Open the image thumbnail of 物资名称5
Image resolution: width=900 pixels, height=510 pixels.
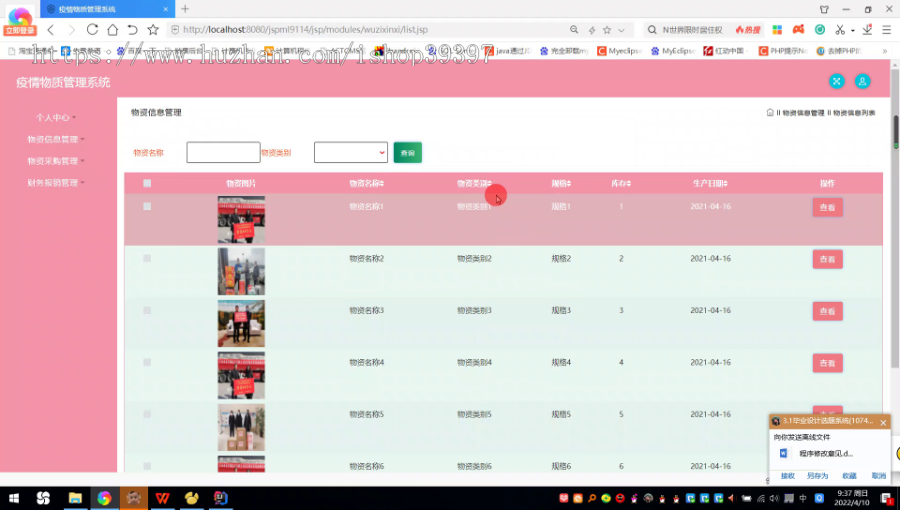tap(241, 427)
